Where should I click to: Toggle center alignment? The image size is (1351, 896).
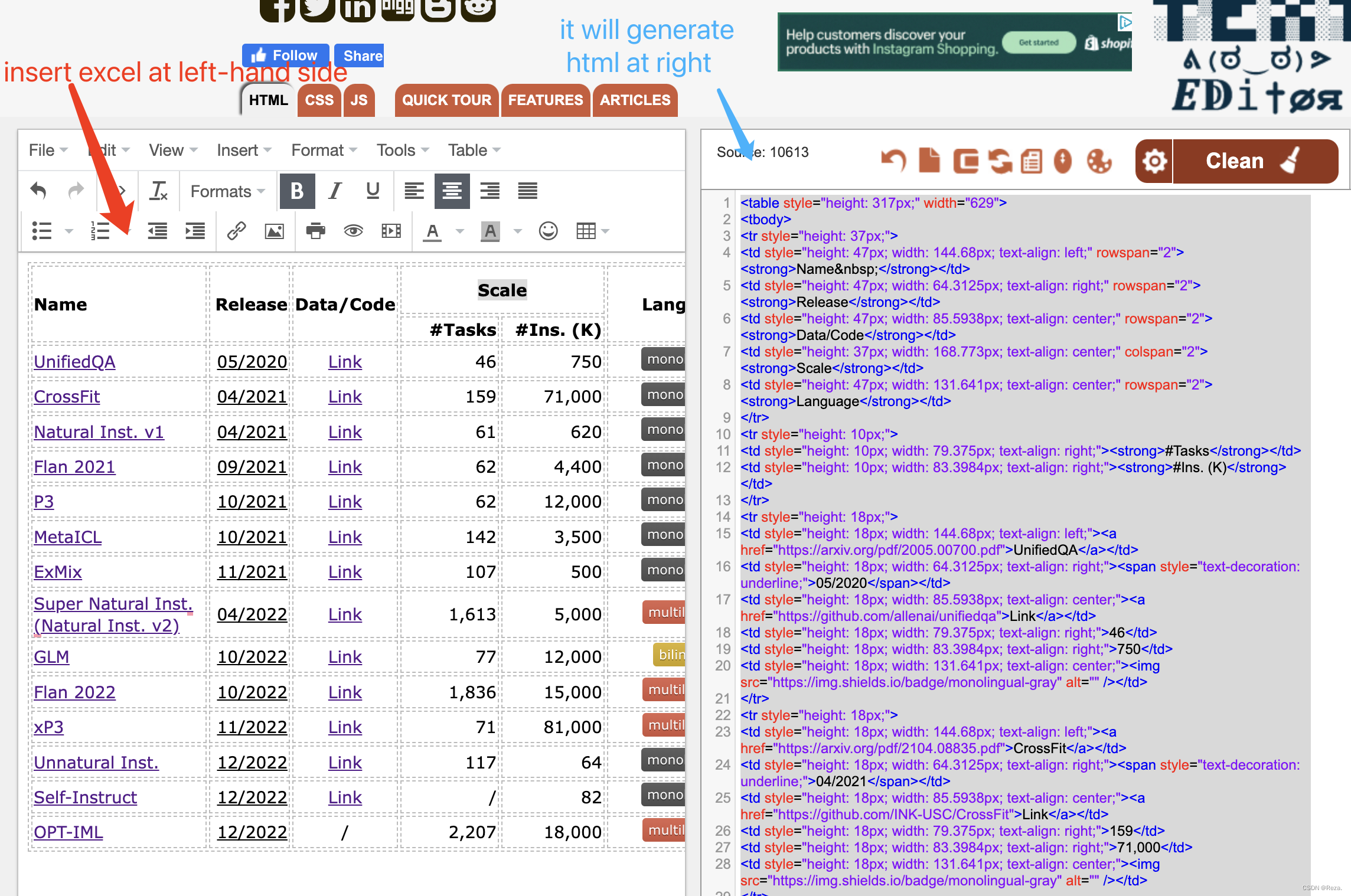pyautogui.click(x=452, y=191)
